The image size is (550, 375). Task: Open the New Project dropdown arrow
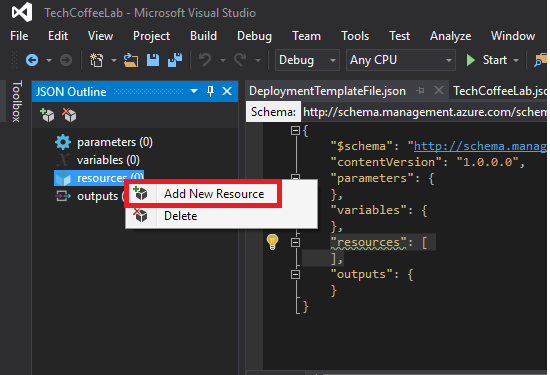point(114,60)
